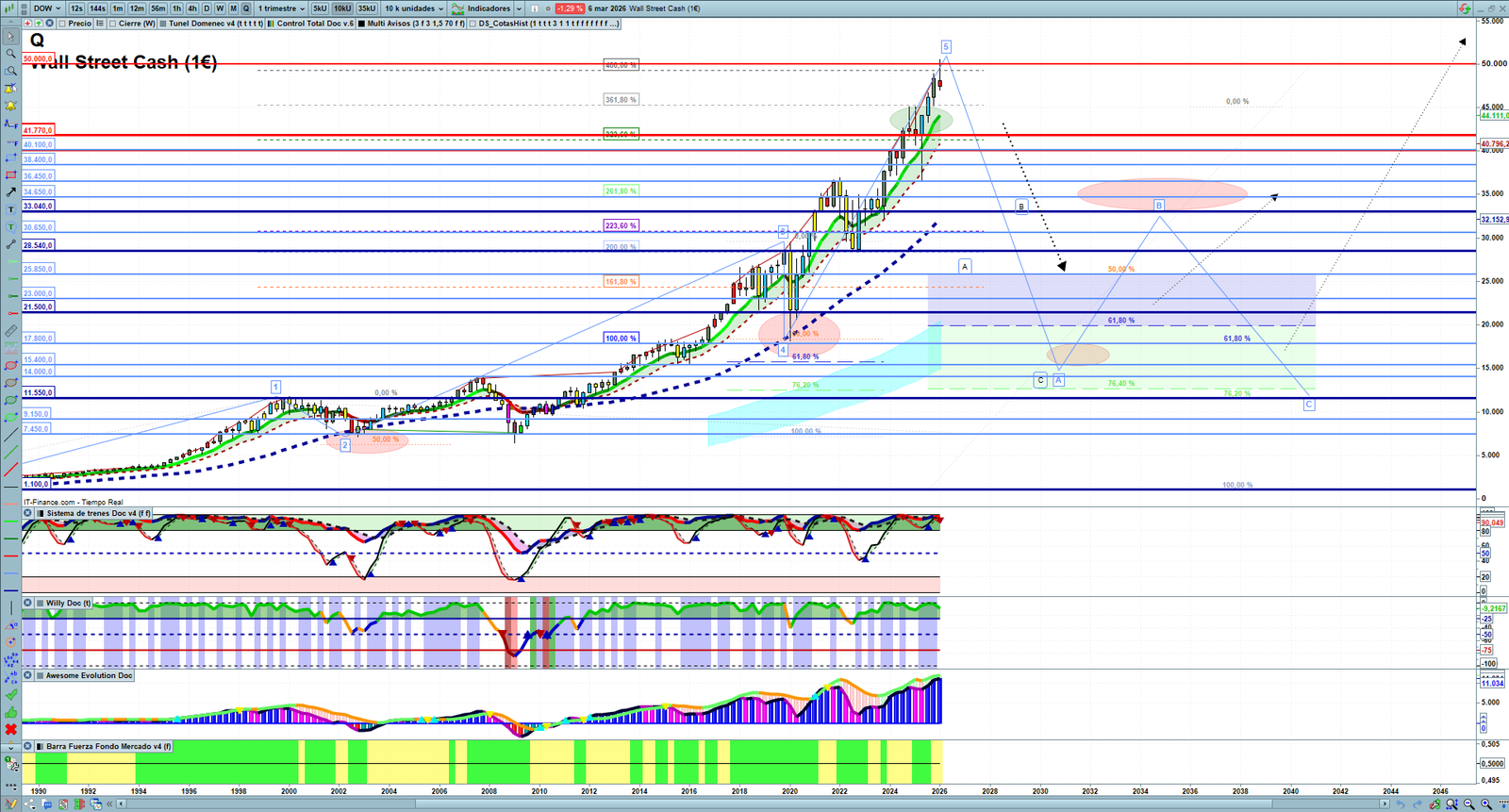This screenshot has width=1509, height=812.
Task: Select the alert bell tool
Action: click(x=10, y=106)
